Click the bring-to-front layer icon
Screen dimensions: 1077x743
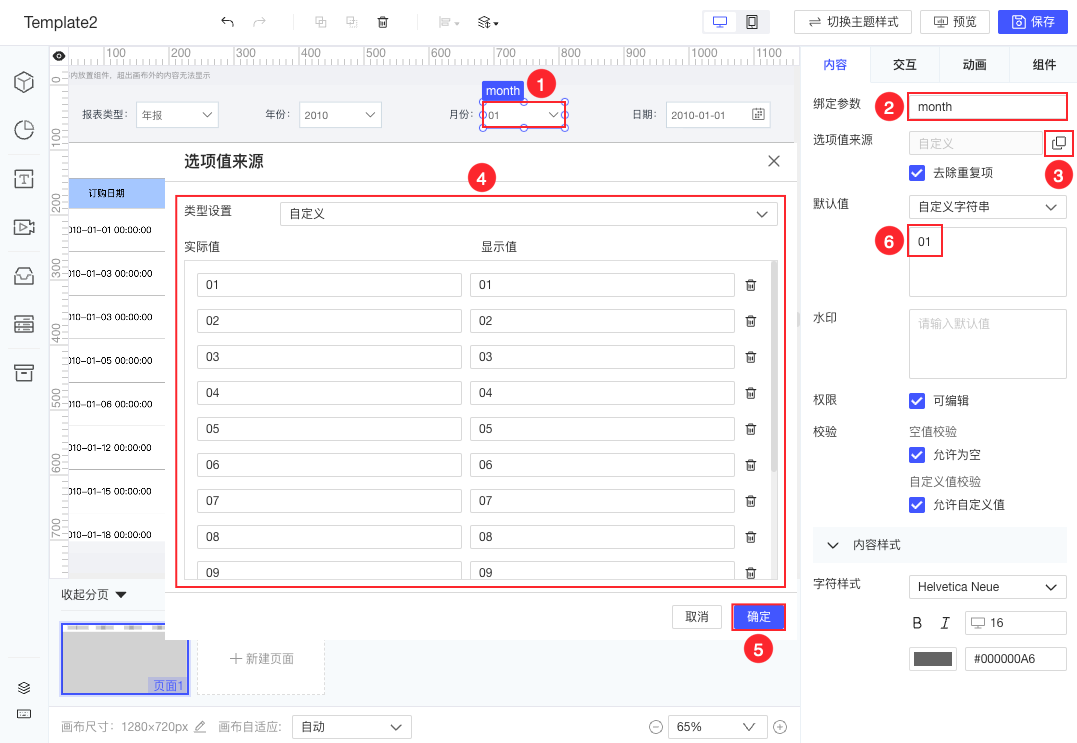tap(321, 22)
